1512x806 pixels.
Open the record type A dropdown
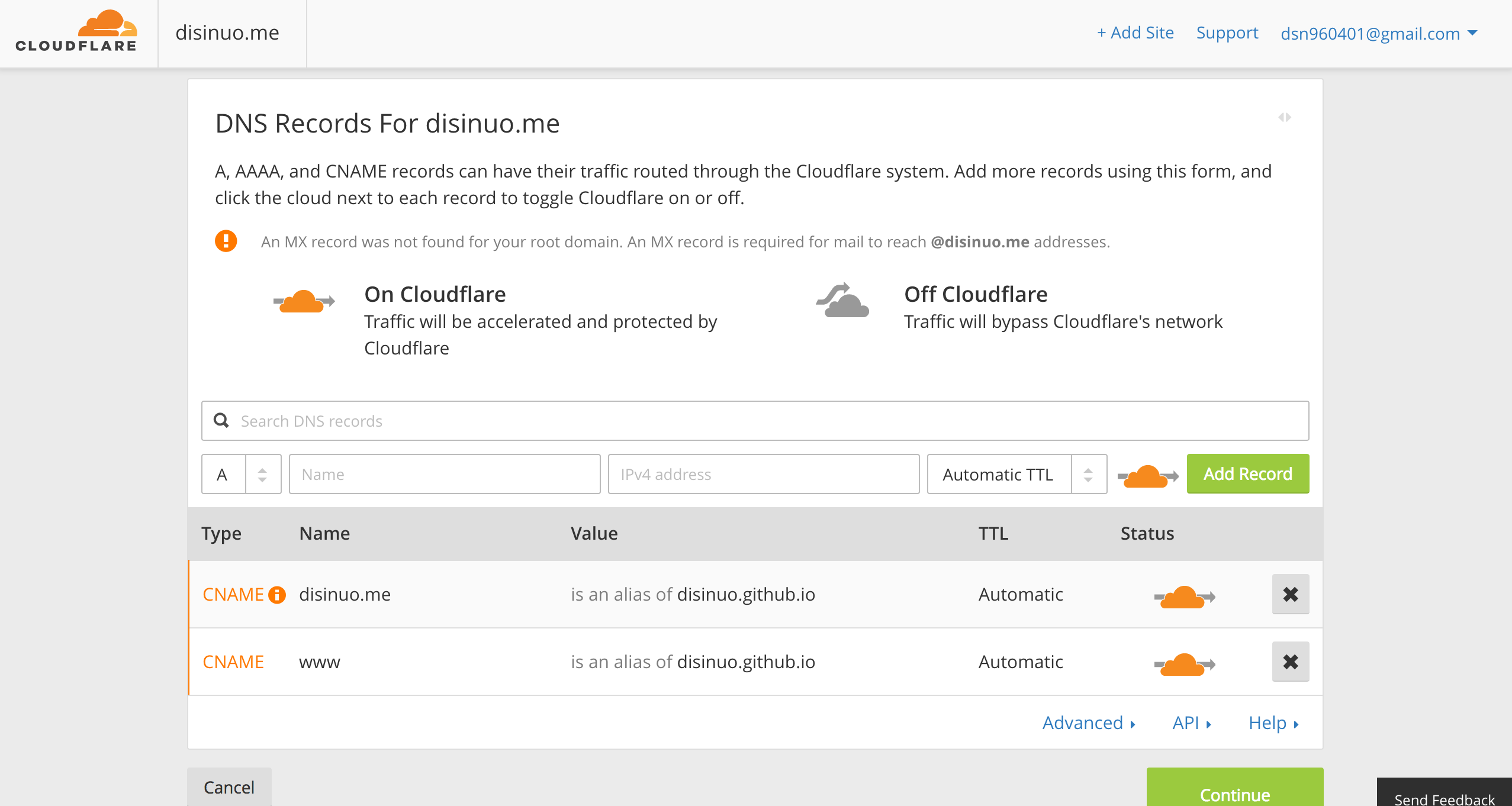click(241, 474)
